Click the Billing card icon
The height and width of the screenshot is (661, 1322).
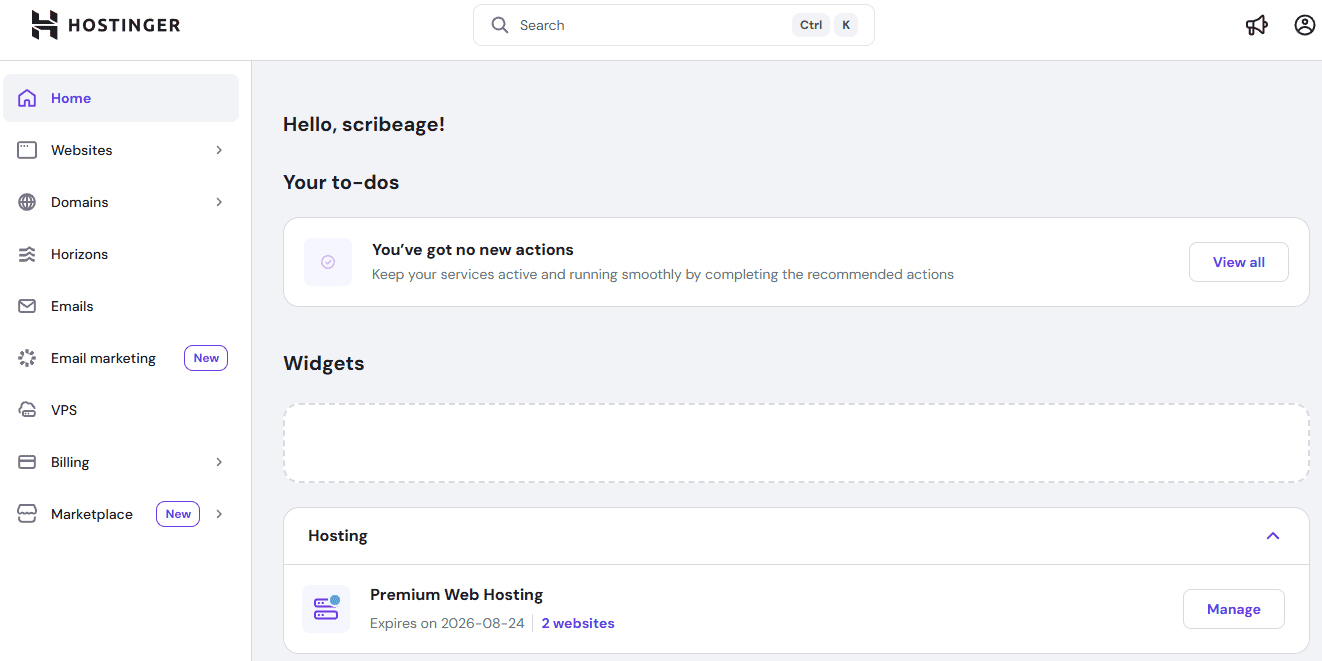[27, 462]
